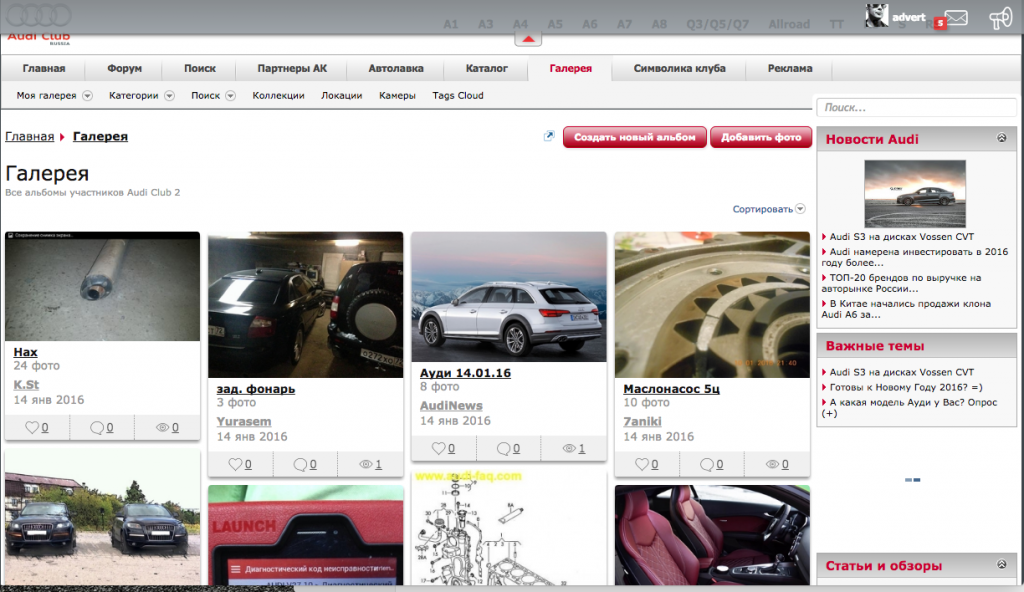Image resolution: width=1024 pixels, height=592 pixels.
Task: Click the Главная breadcrumb link
Action: [29, 136]
